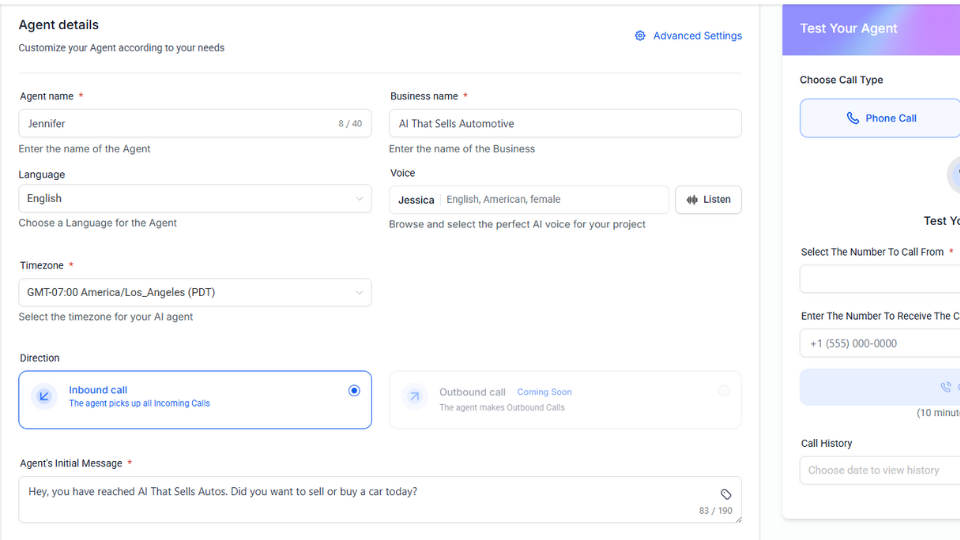Viewport: 960px width, 540px height.
Task: Click the Outbound call card title
Action: tap(472, 392)
